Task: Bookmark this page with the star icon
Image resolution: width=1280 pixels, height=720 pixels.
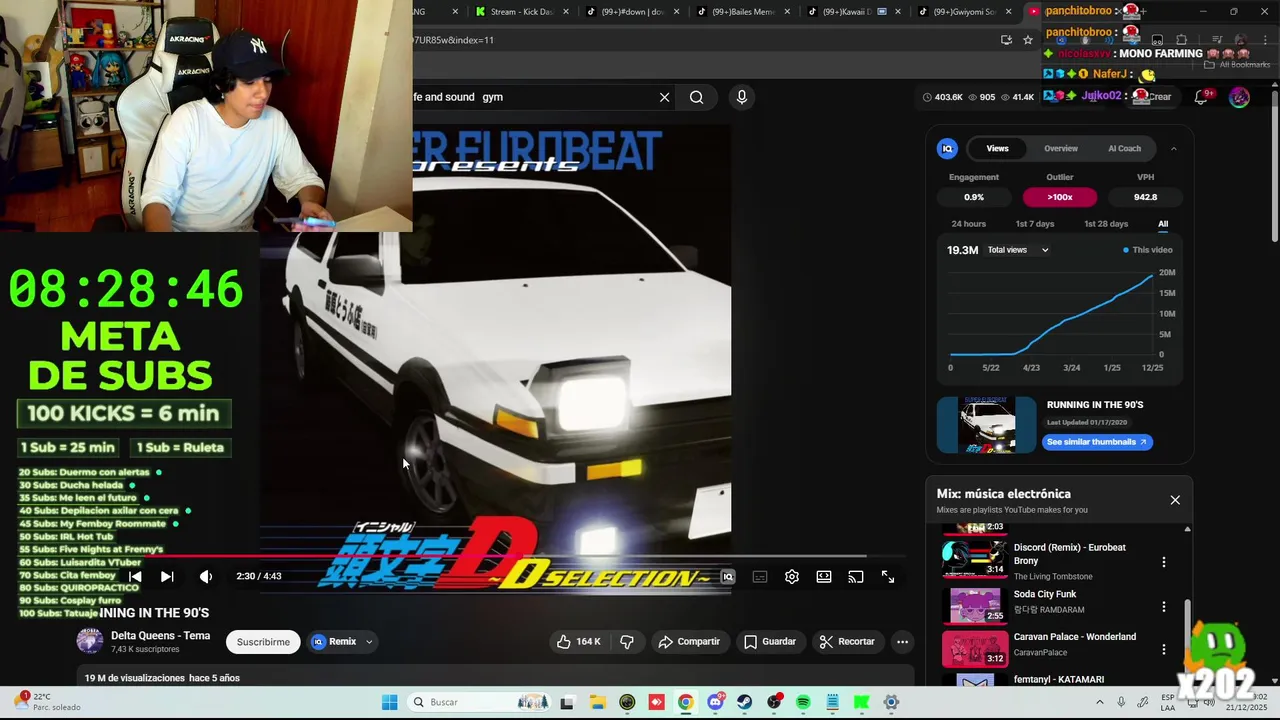Action: coord(1028,40)
